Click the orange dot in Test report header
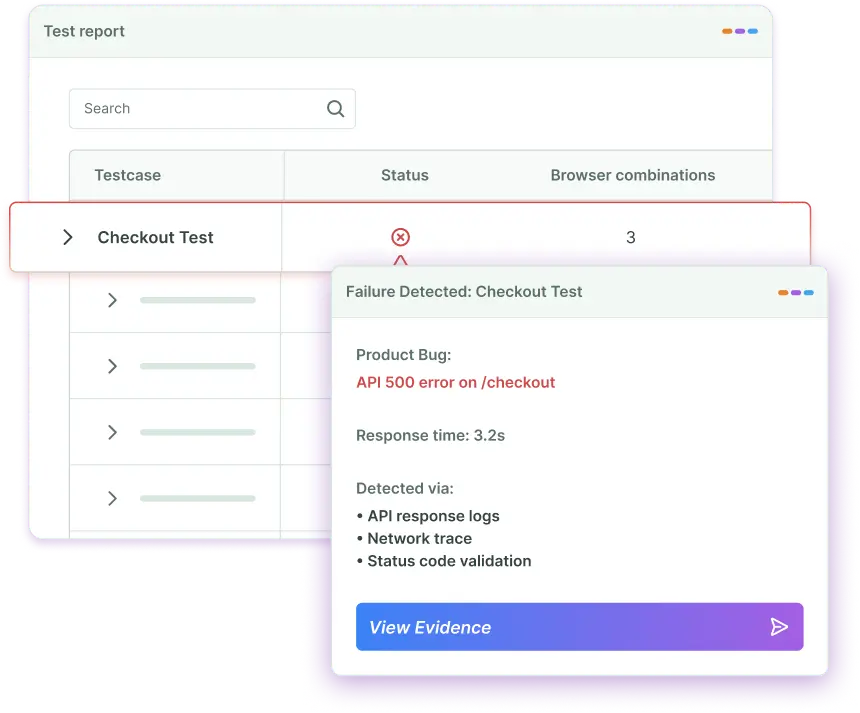The image size is (860, 713). tap(727, 32)
